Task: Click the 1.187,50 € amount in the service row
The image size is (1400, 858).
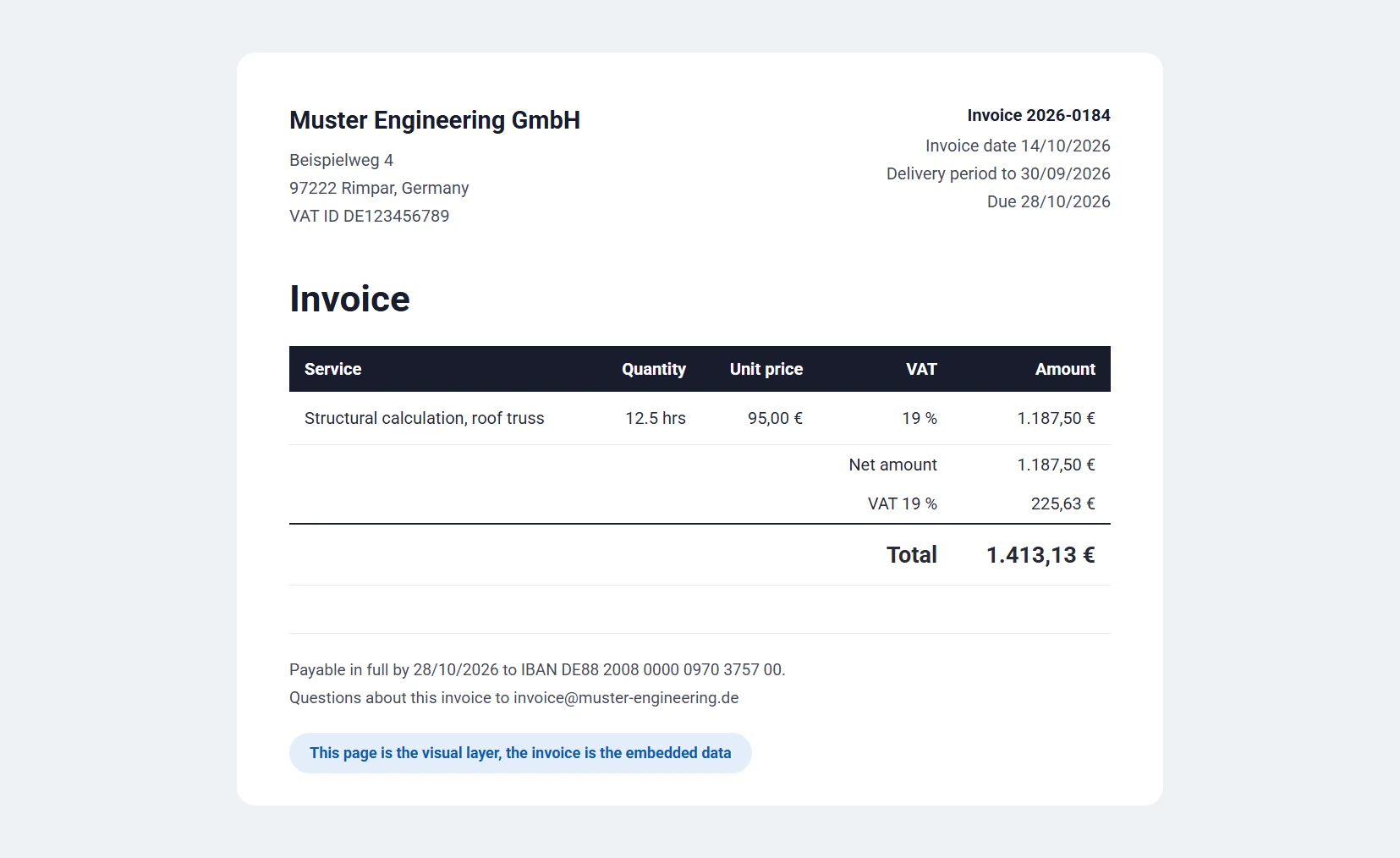Action: pyautogui.click(x=1056, y=418)
